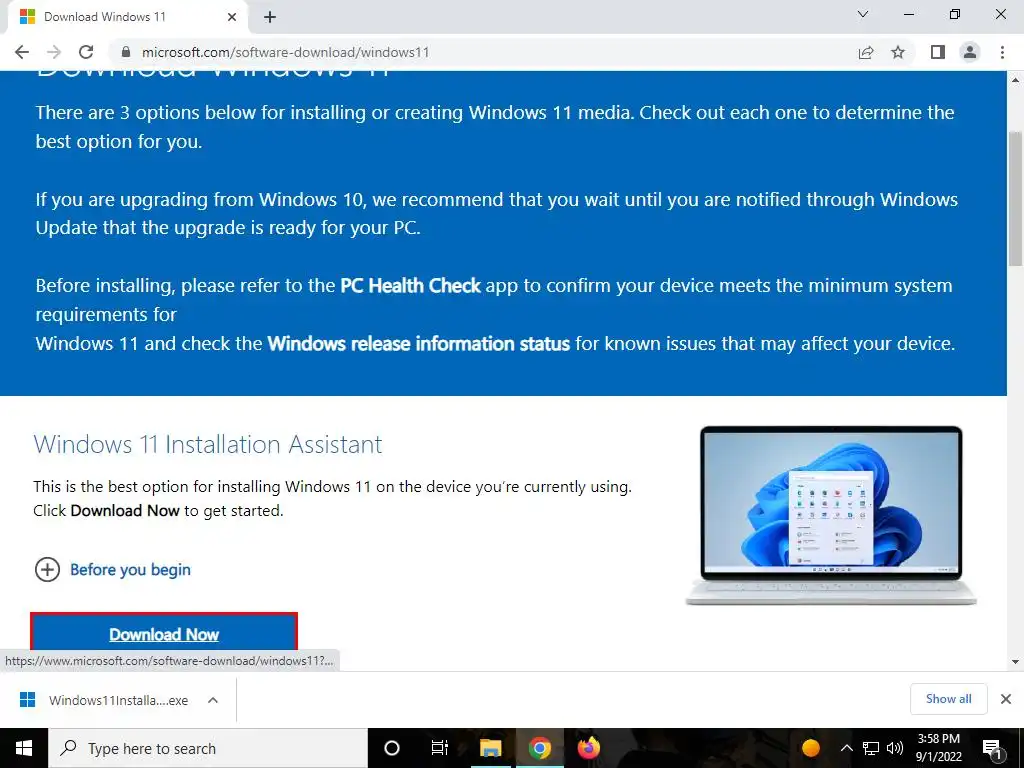The height and width of the screenshot is (768, 1024).
Task: Open Task View on the taskbar
Action: point(440,748)
